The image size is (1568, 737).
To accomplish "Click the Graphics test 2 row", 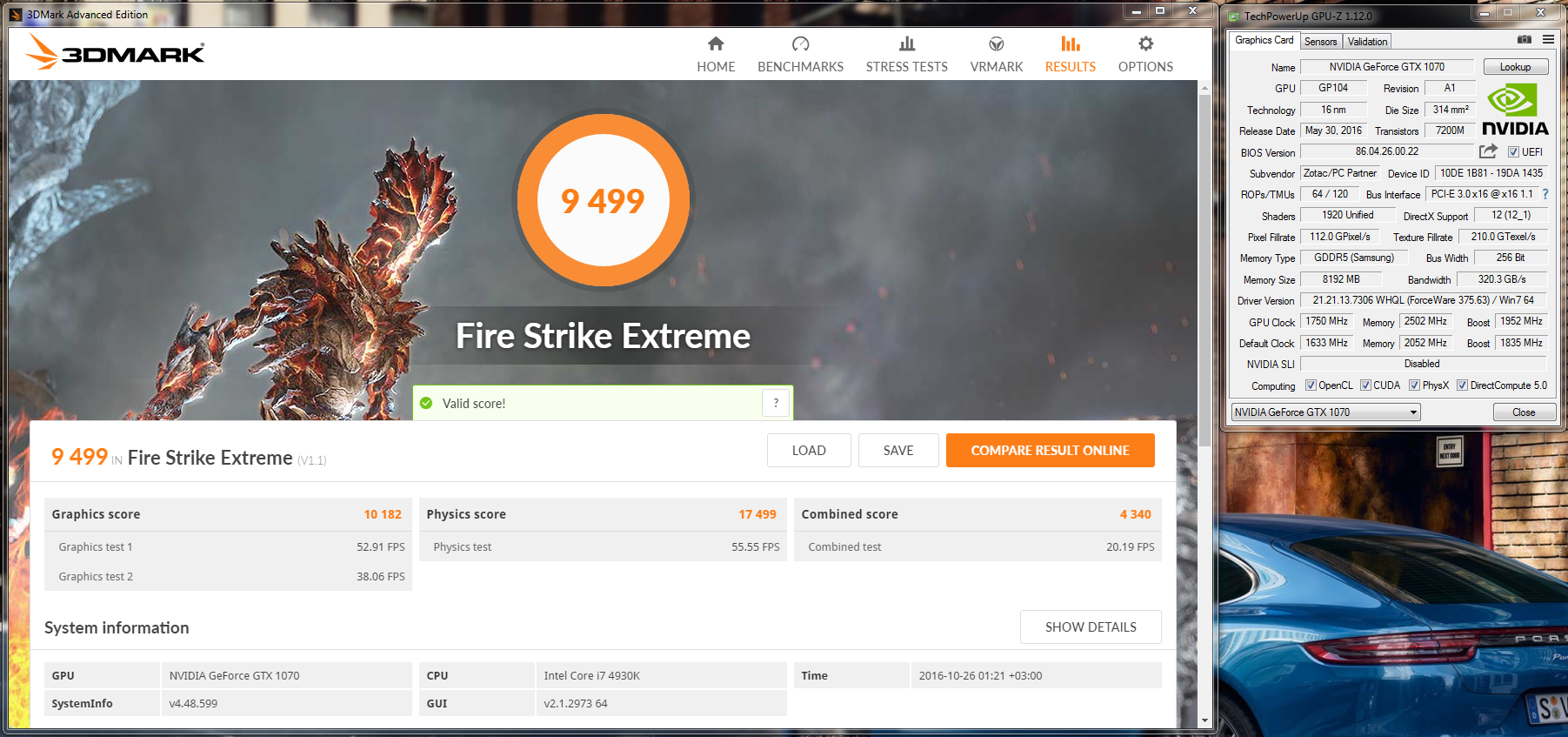I will [228, 576].
